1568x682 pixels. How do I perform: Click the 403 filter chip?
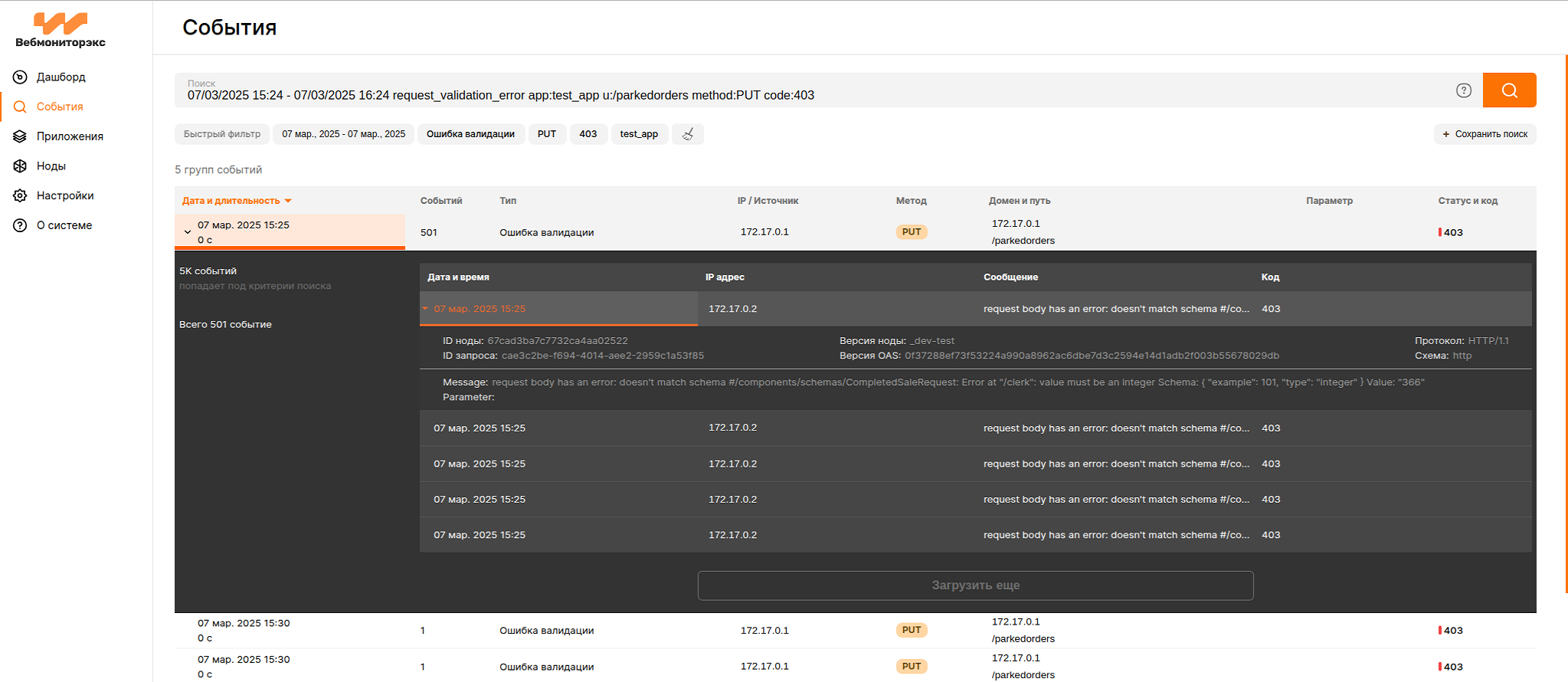[x=588, y=134]
